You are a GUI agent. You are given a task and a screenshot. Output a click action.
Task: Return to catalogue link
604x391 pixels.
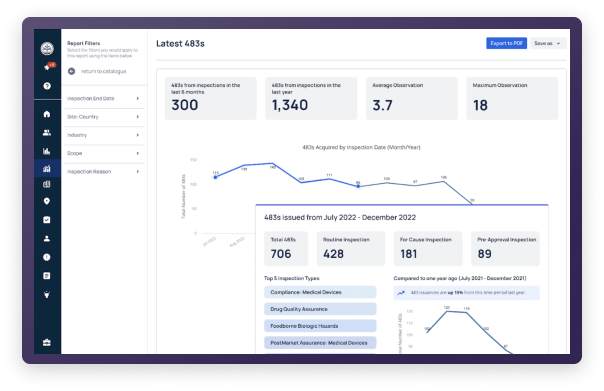pos(104,71)
